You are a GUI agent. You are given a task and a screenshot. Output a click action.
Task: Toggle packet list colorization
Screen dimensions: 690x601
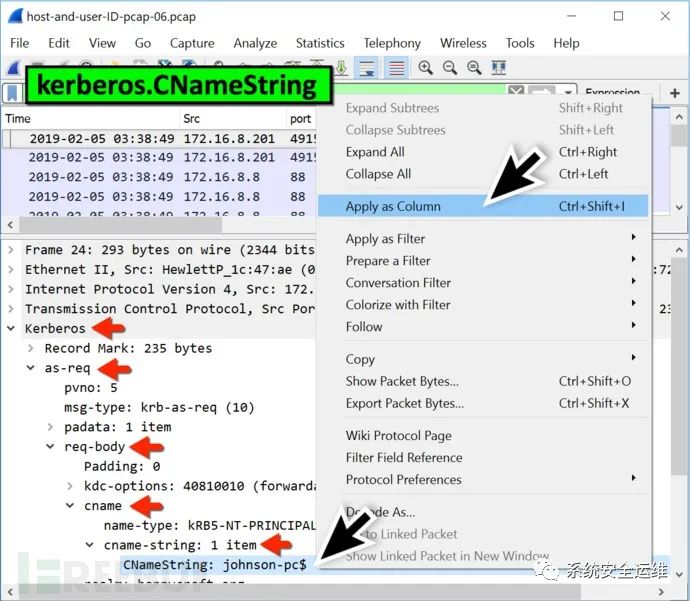(x=396, y=67)
